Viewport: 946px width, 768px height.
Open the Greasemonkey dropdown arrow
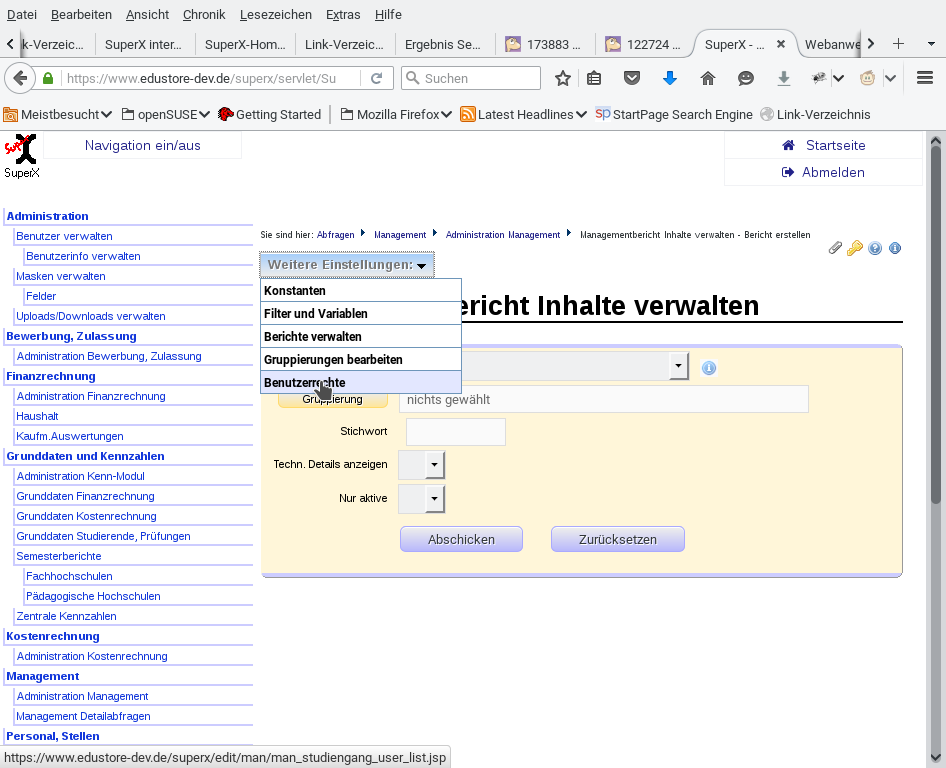pyautogui.click(x=890, y=78)
